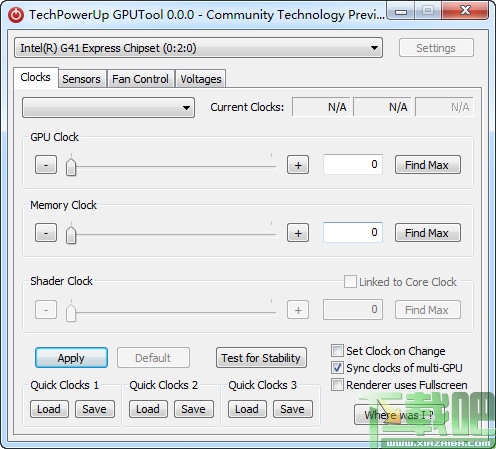Open the Intel G41 Express Chipset dropdown
Viewport: 496px width, 449px height.
point(198,48)
